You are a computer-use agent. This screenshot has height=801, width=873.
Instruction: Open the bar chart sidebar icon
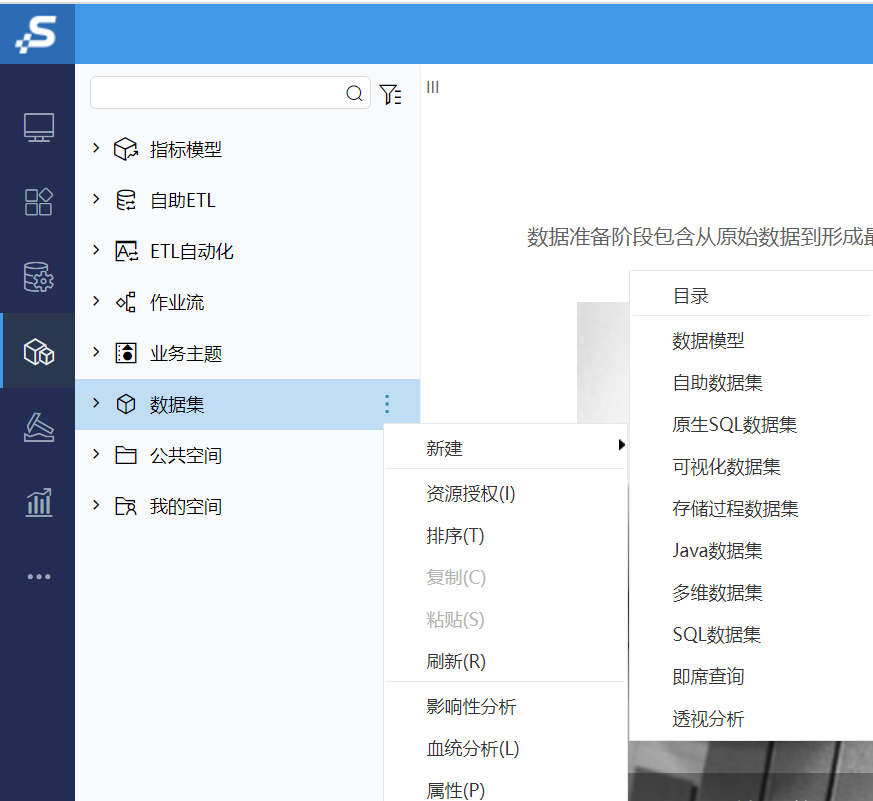[x=38, y=503]
